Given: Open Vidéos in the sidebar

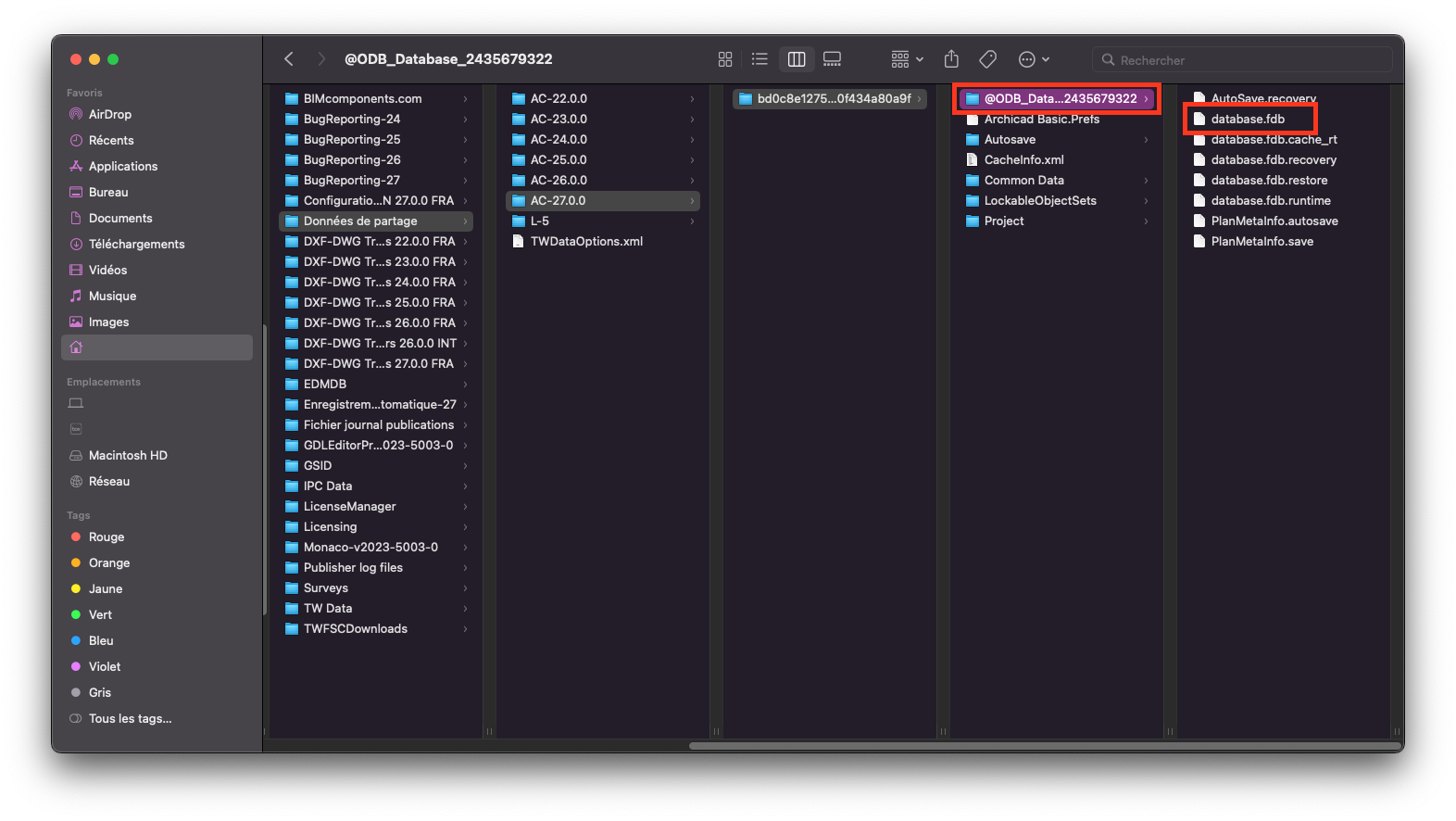Looking at the screenshot, I should point(157,270).
